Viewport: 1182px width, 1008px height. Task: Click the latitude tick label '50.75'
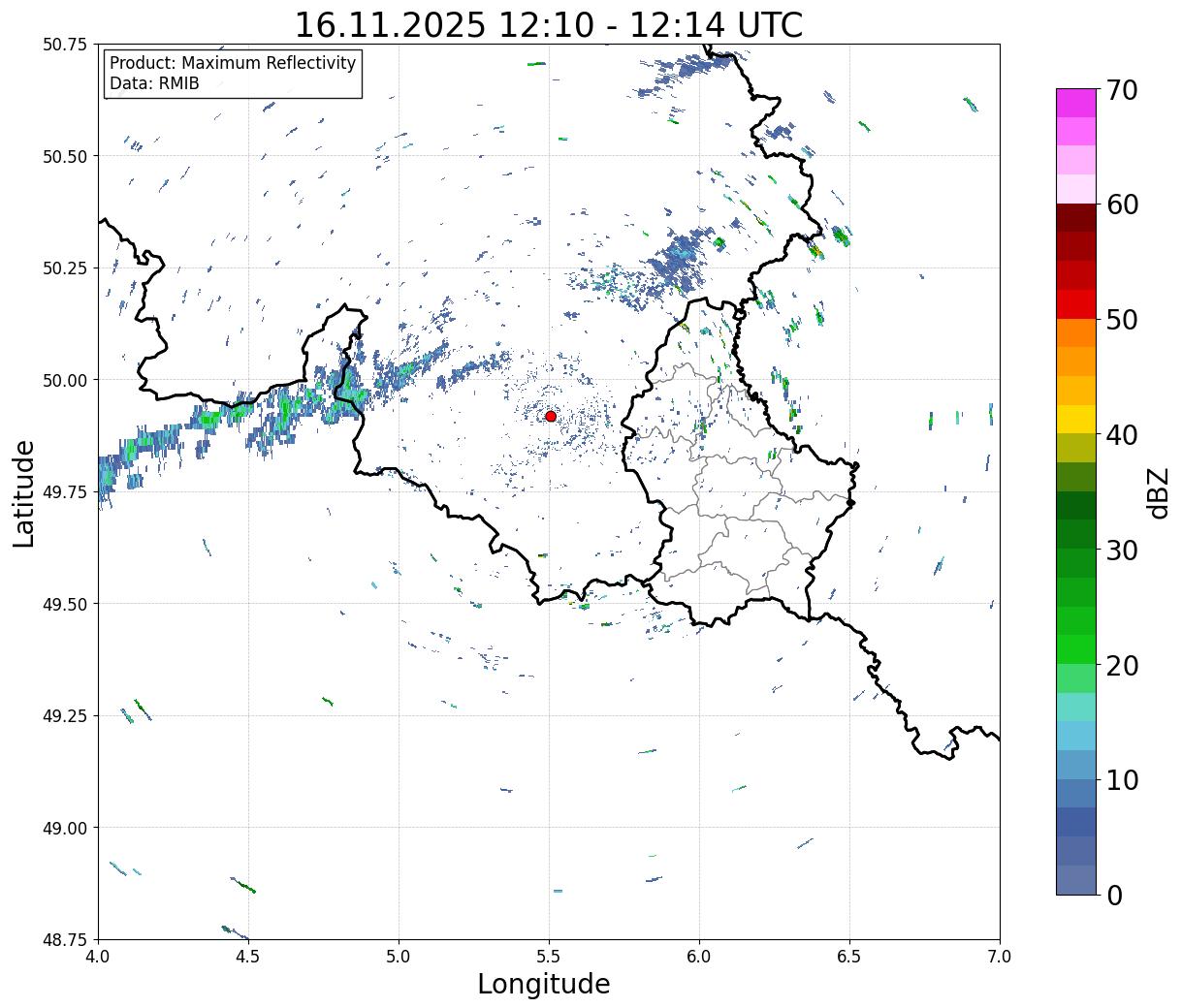click(65, 45)
